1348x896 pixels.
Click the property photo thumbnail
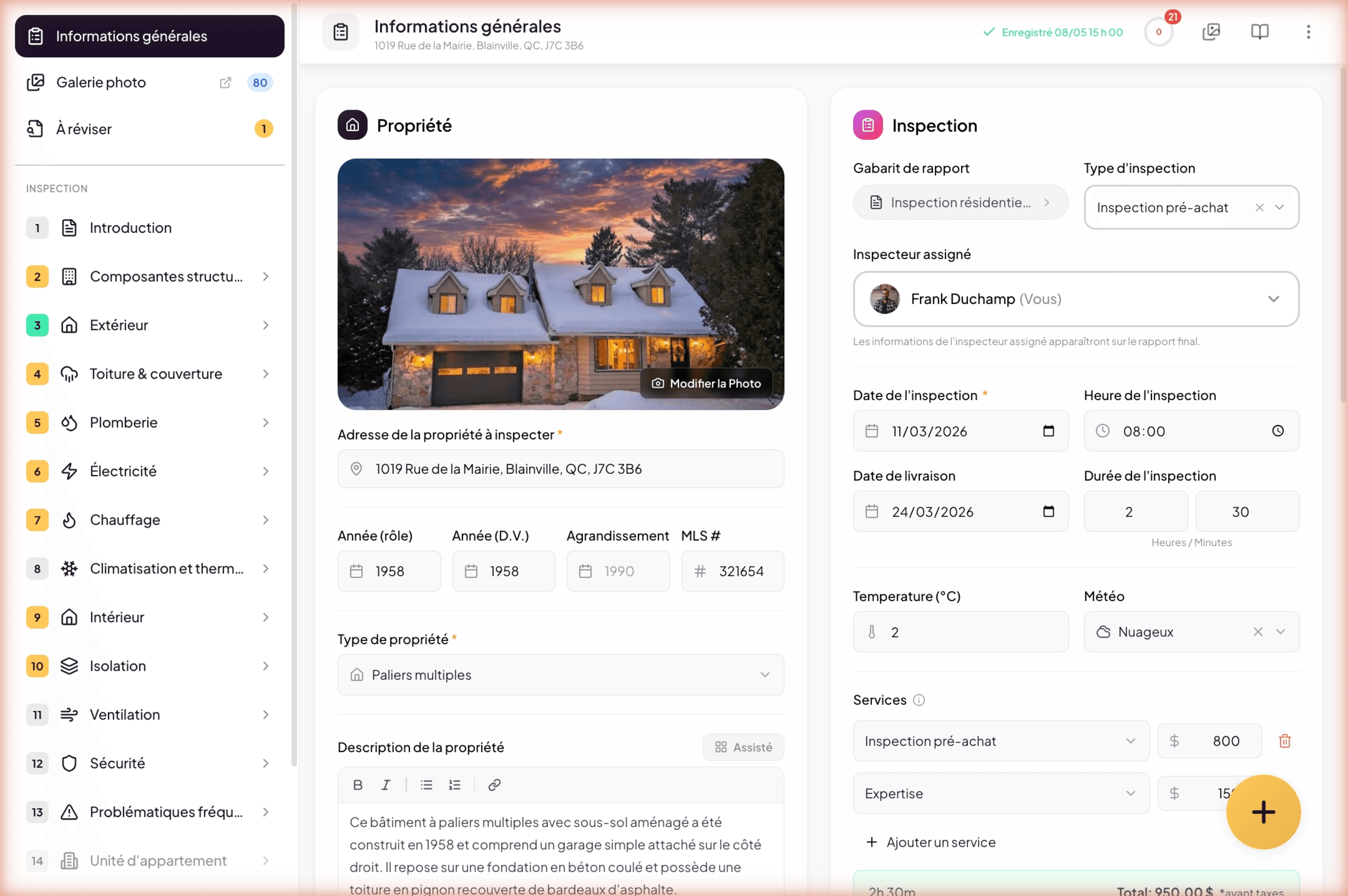pos(561,284)
